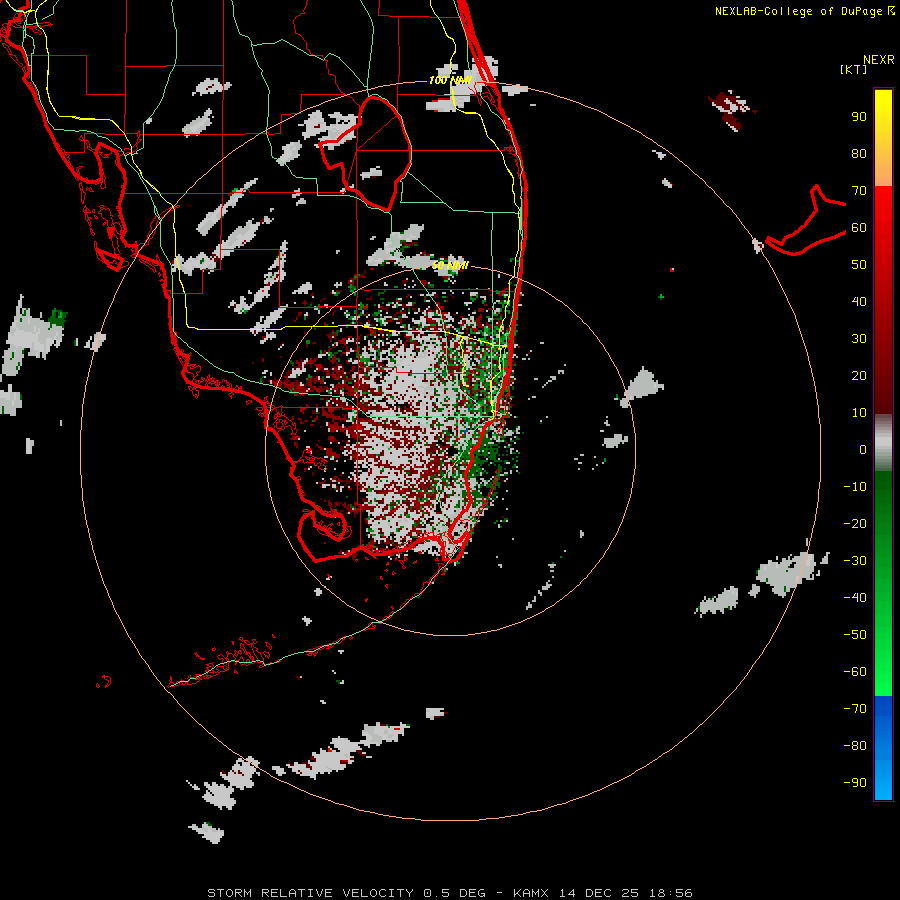Select the -60 knot scale label
Image resolution: width=900 pixels, height=900 pixels.
[855, 672]
